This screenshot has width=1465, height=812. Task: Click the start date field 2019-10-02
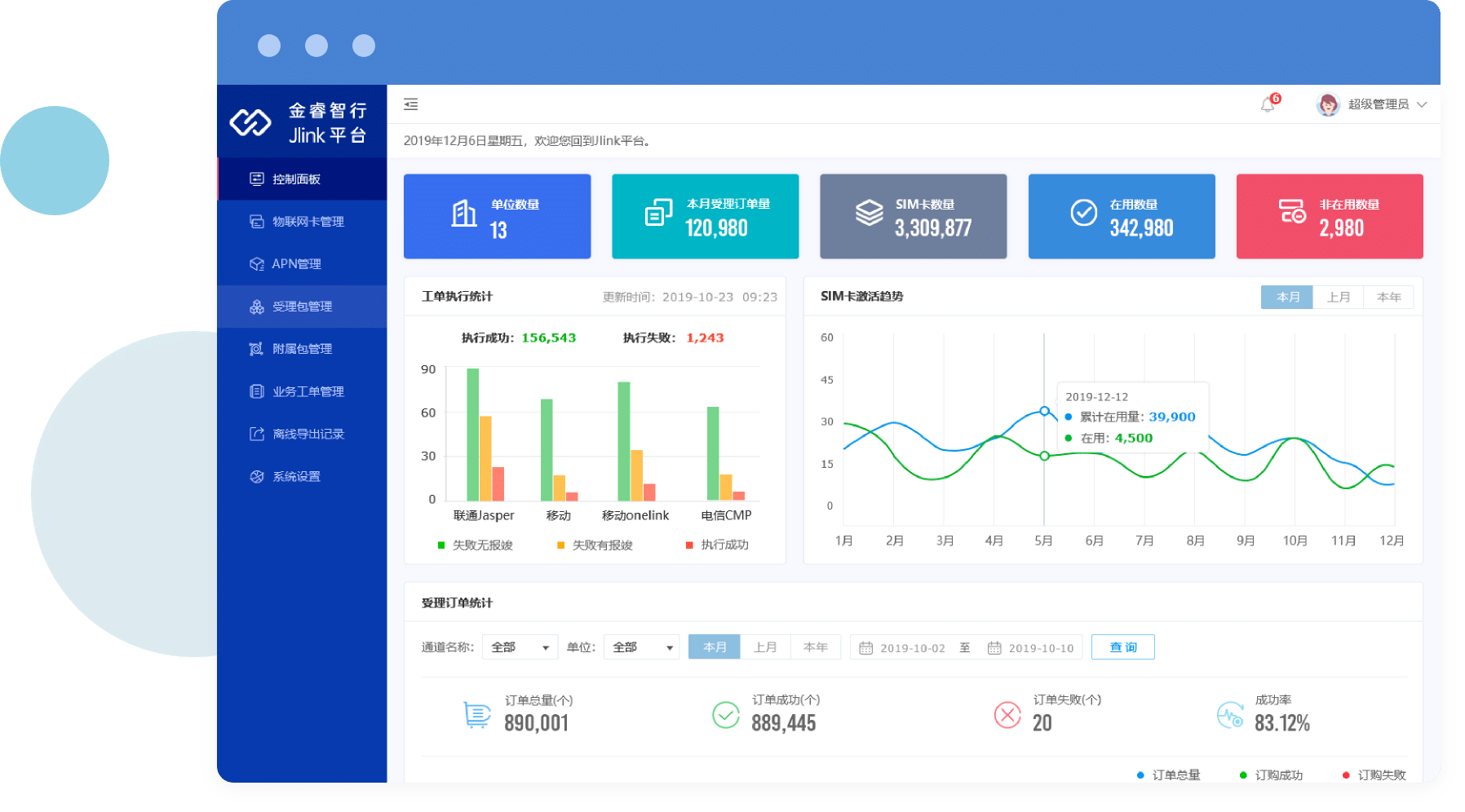click(912, 648)
